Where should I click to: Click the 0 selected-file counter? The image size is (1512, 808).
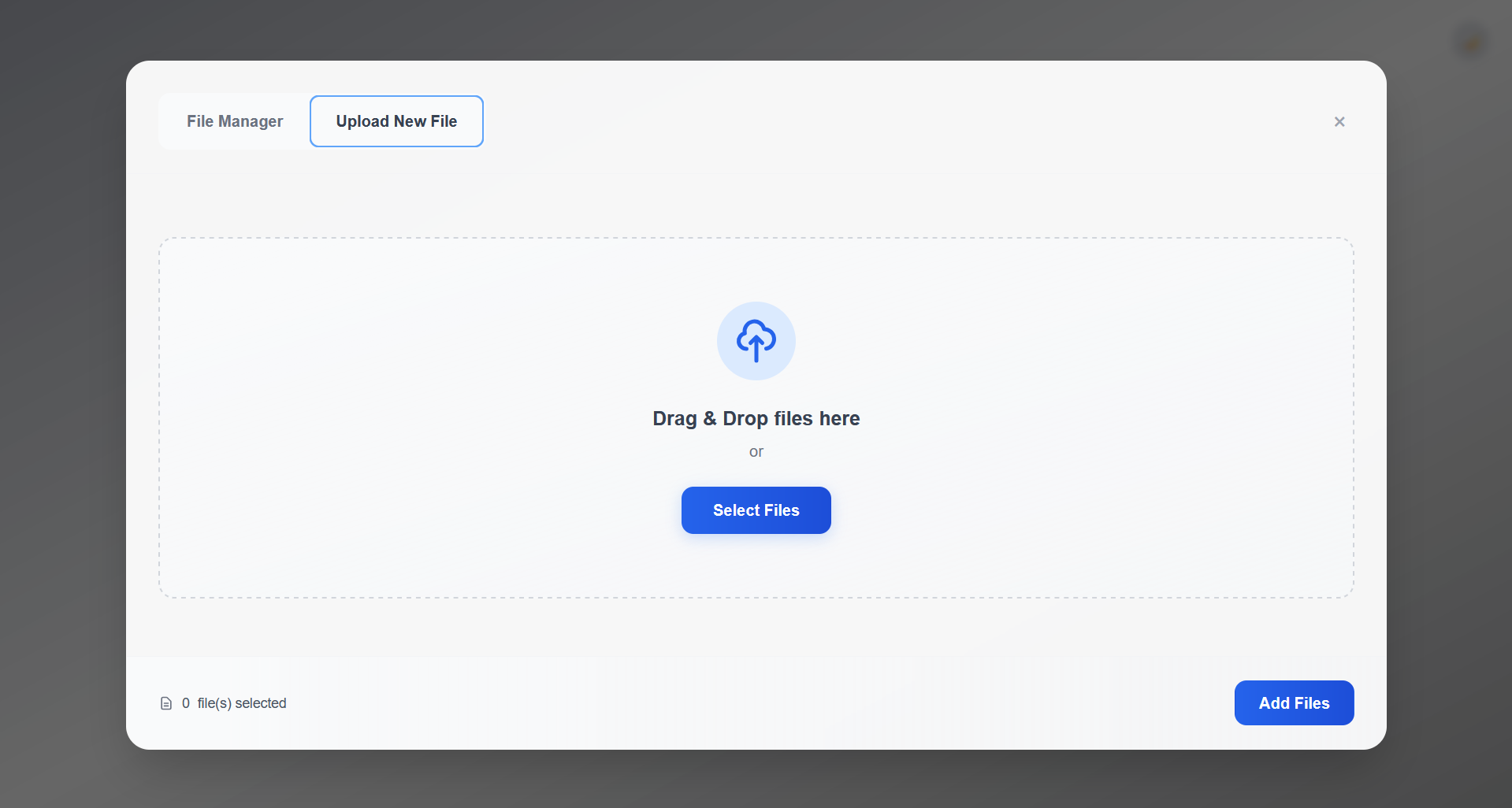coord(186,703)
